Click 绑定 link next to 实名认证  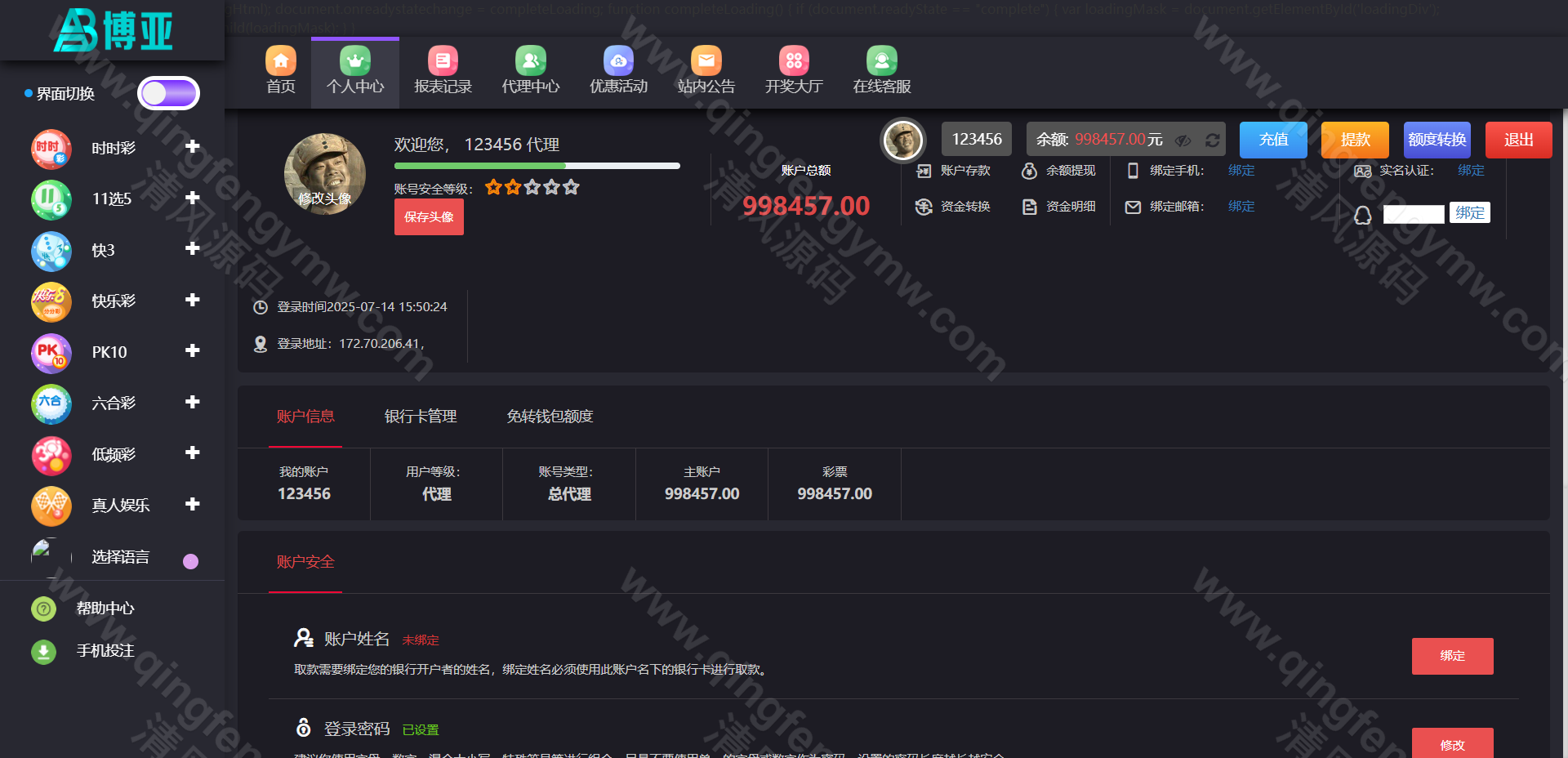1471,171
